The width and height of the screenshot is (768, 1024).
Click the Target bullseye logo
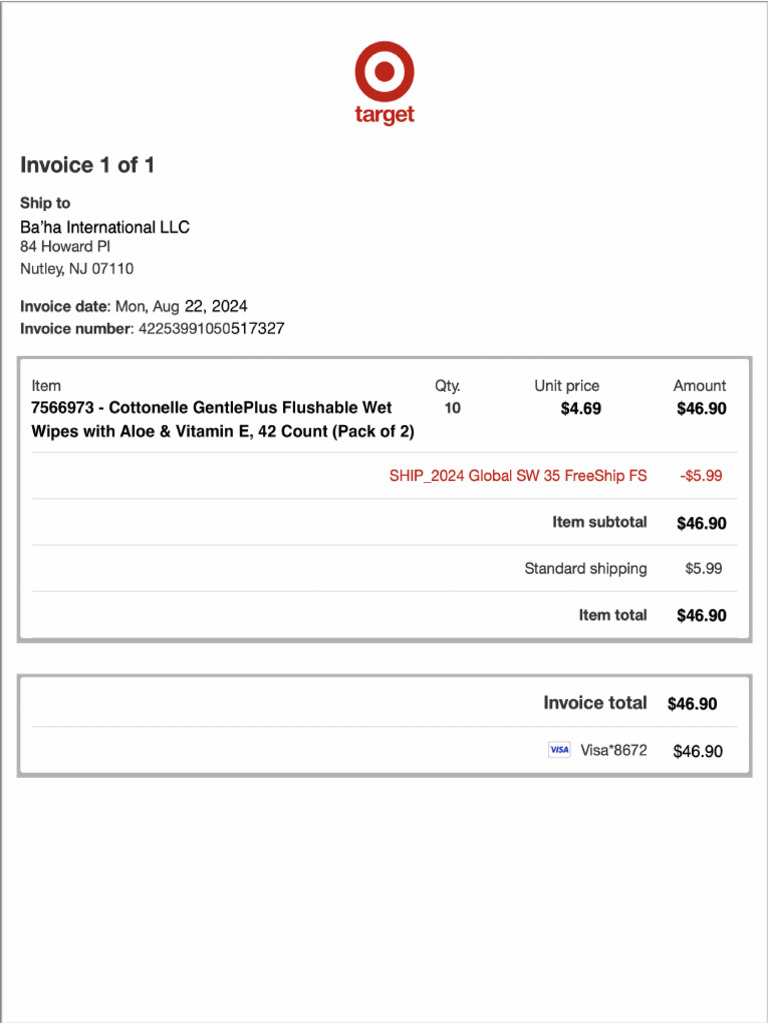(384, 71)
